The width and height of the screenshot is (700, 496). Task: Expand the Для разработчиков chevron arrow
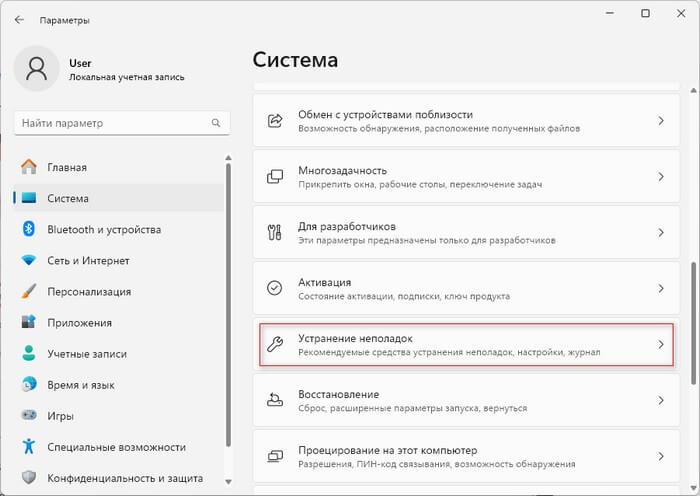tap(660, 232)
